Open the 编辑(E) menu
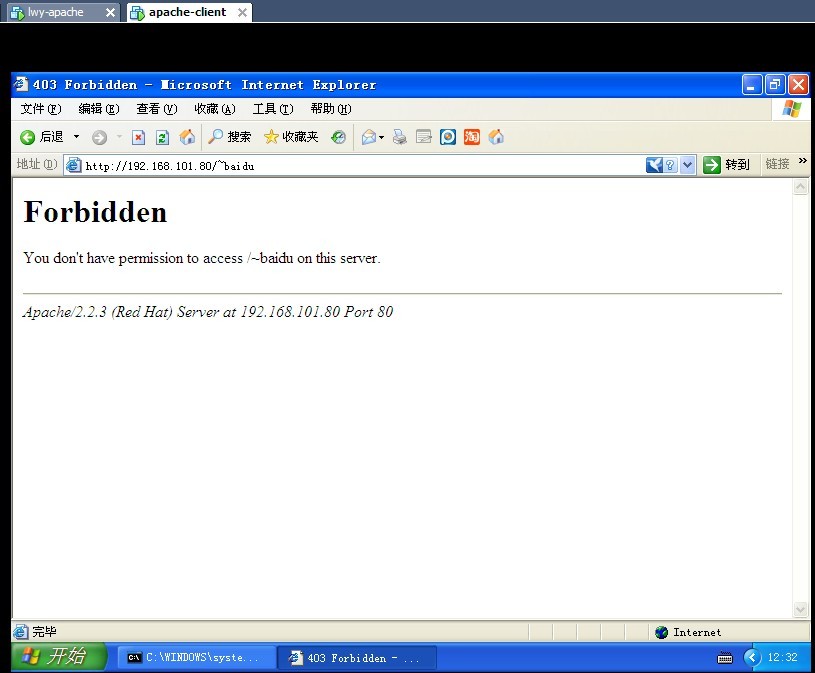 [x=99, y=109]
